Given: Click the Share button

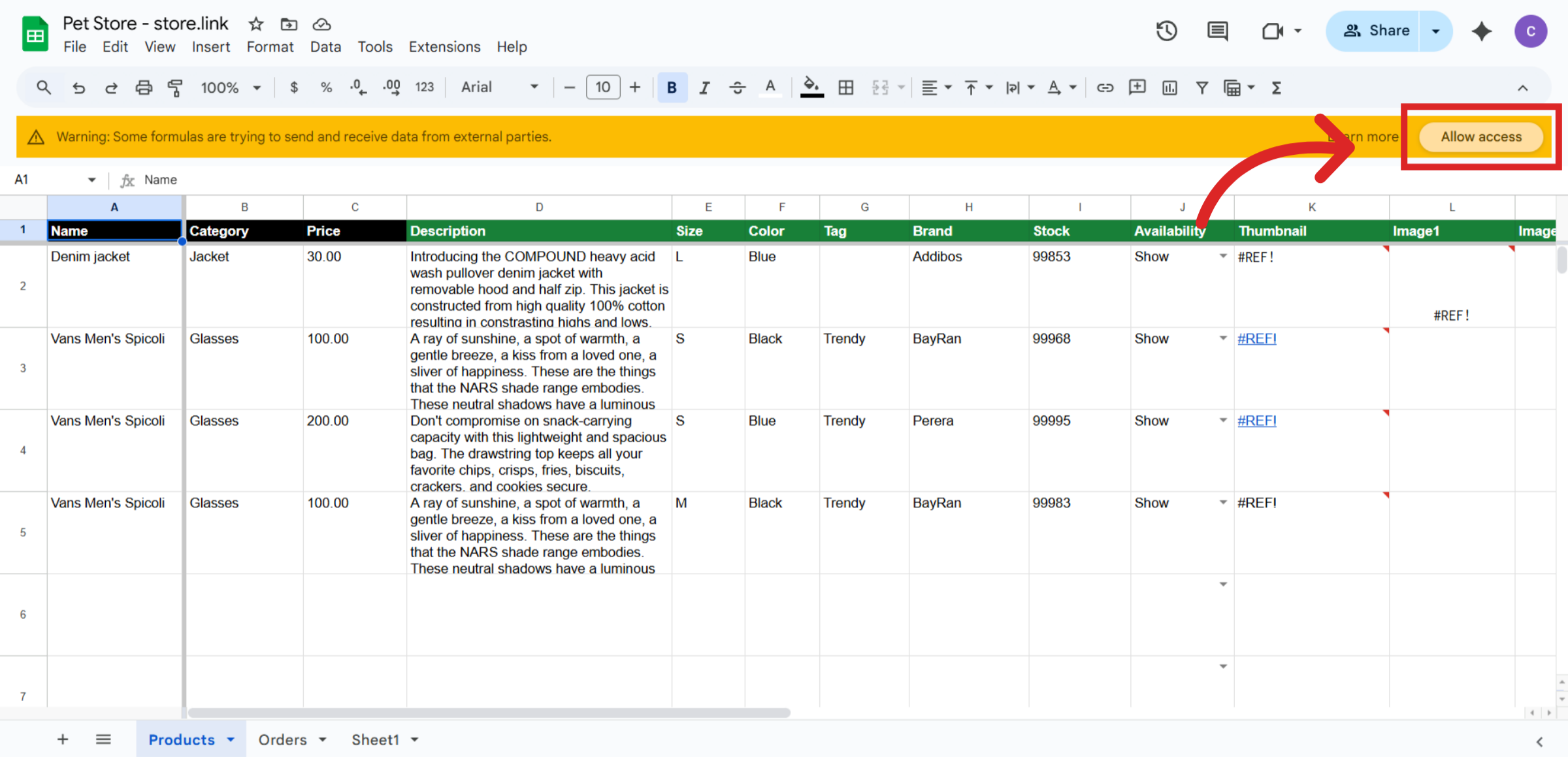Looking at the screenshot, I should click(x=1376, y=31).
